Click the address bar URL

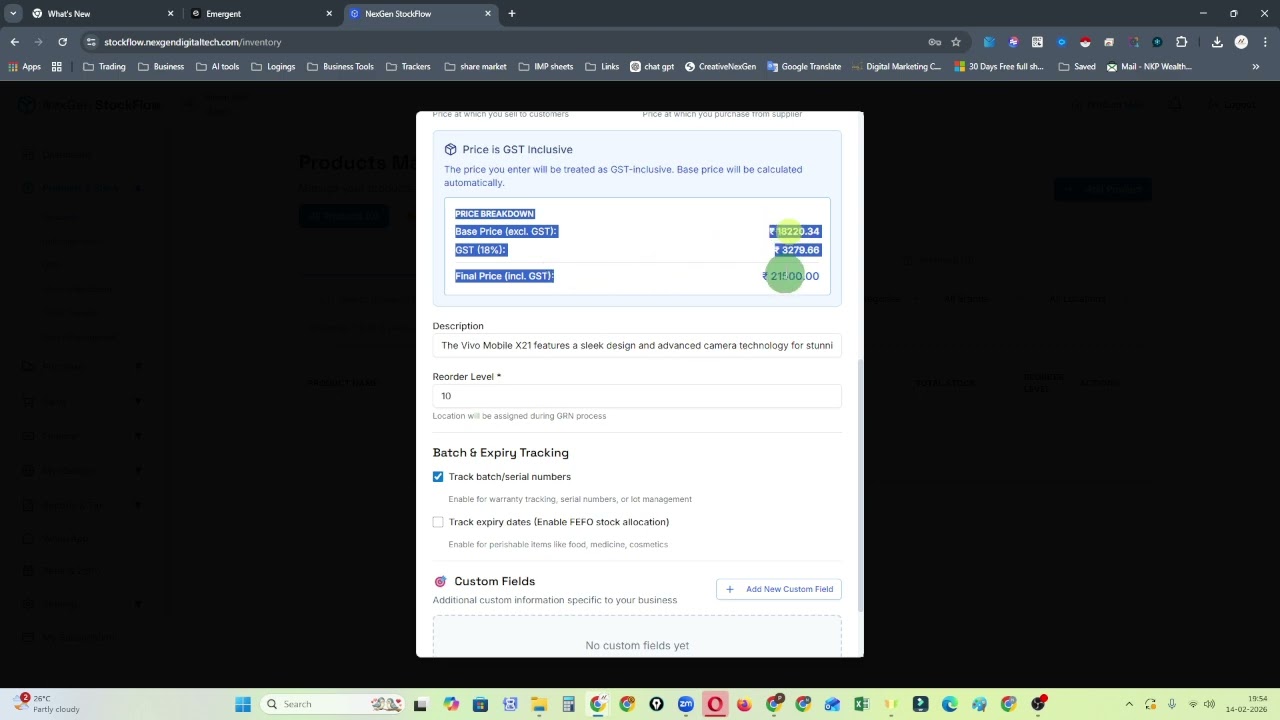click(x=193, y=42)
